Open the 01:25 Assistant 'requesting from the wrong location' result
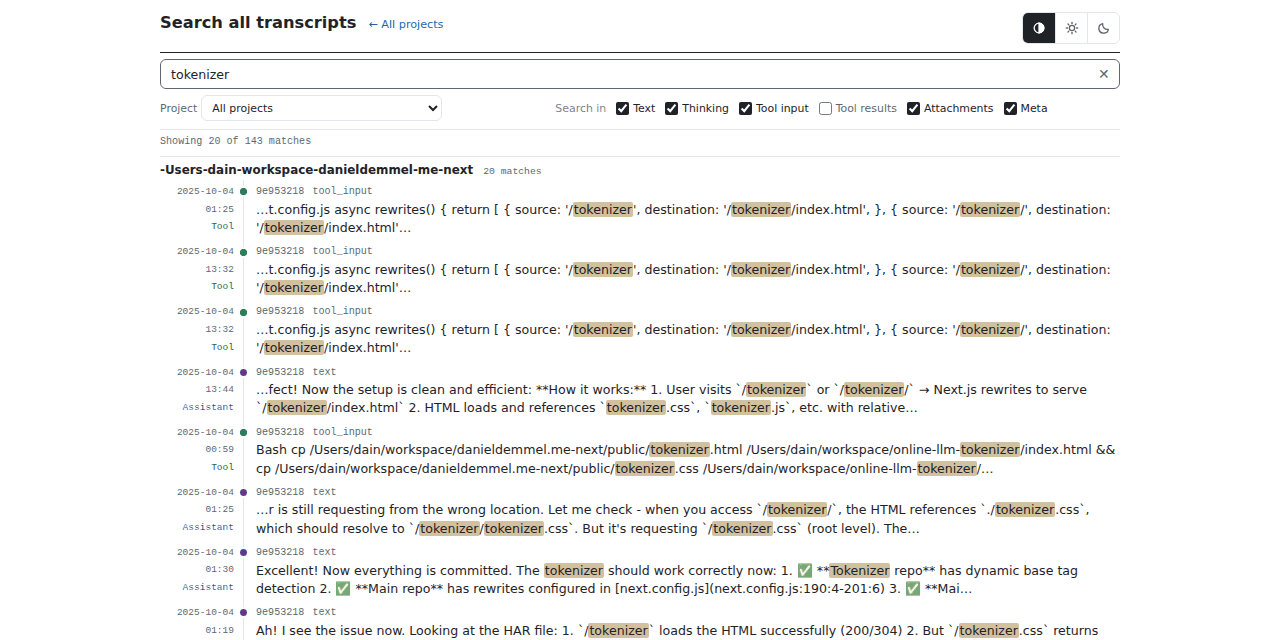1280x640 pixels. (640, 509)
